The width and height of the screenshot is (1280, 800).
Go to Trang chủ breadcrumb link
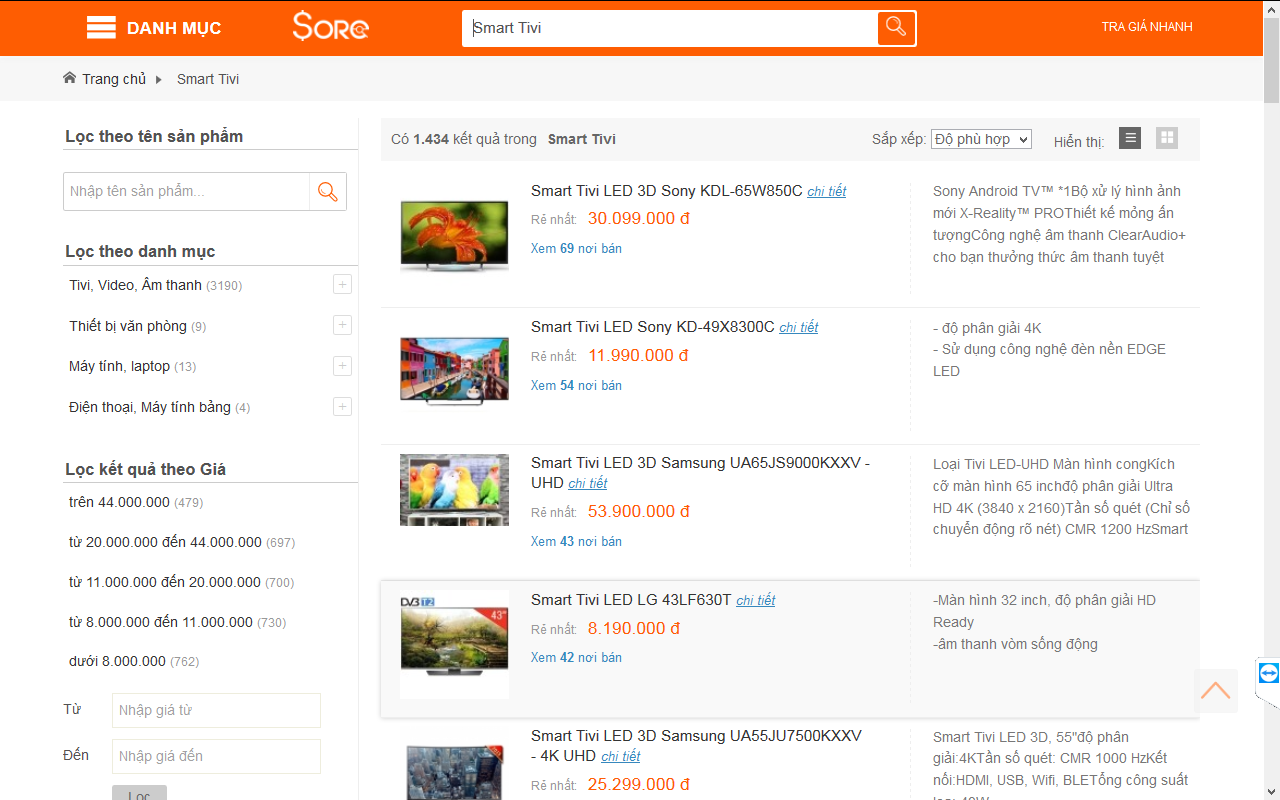114,79
